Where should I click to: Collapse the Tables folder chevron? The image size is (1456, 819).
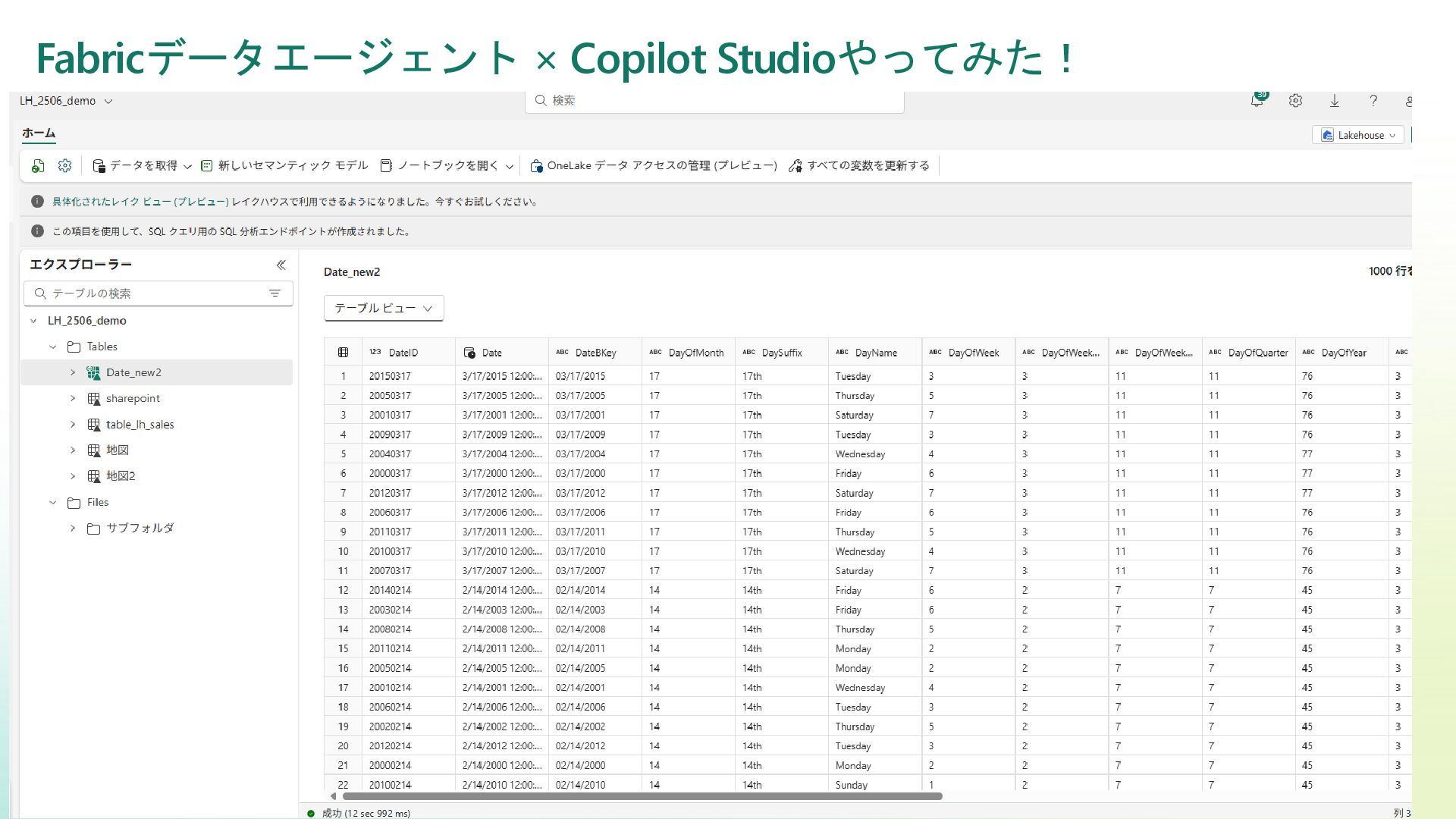click(53, 347)
